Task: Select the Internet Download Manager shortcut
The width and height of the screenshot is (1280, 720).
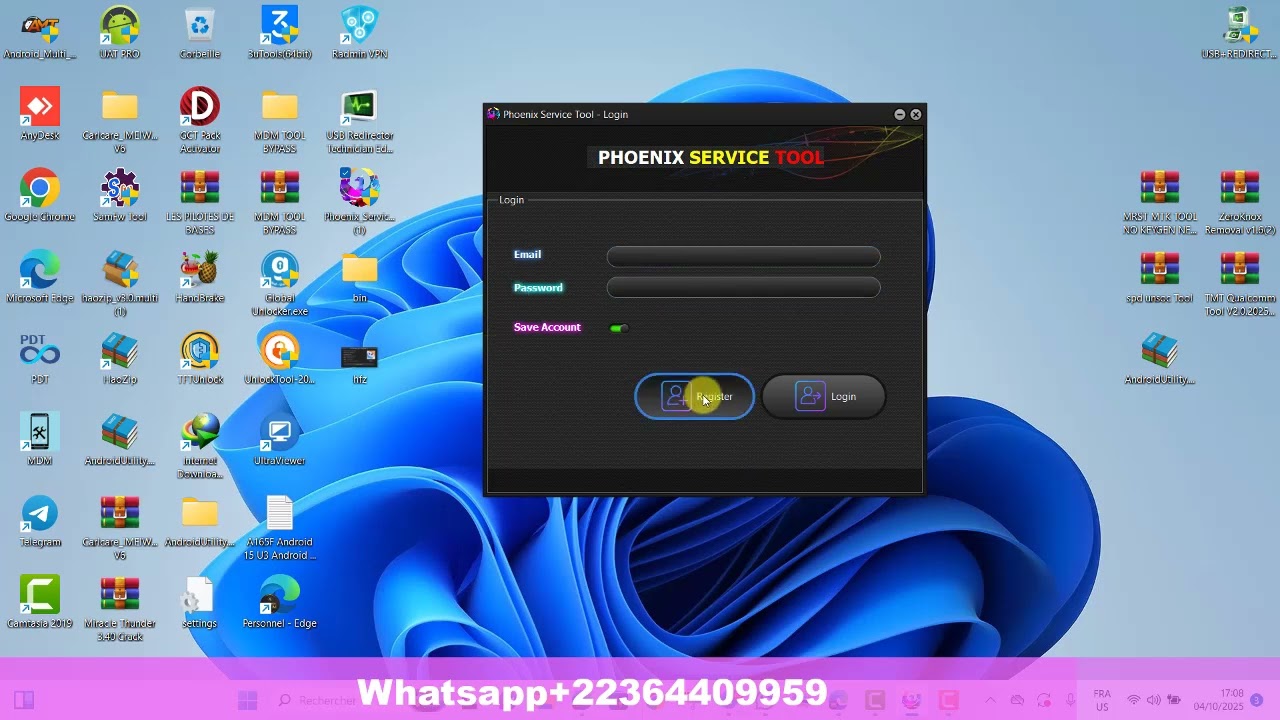Action: (x=200, y=446)
